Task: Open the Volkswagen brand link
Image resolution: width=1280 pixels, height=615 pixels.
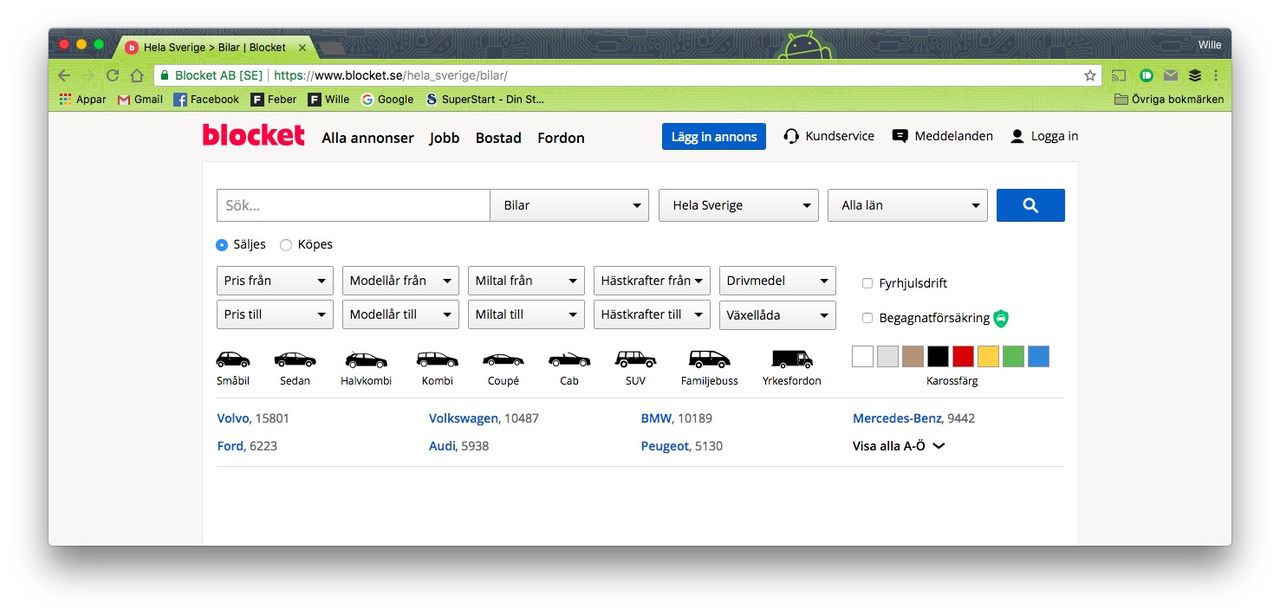Action: (x=463, y=418)
